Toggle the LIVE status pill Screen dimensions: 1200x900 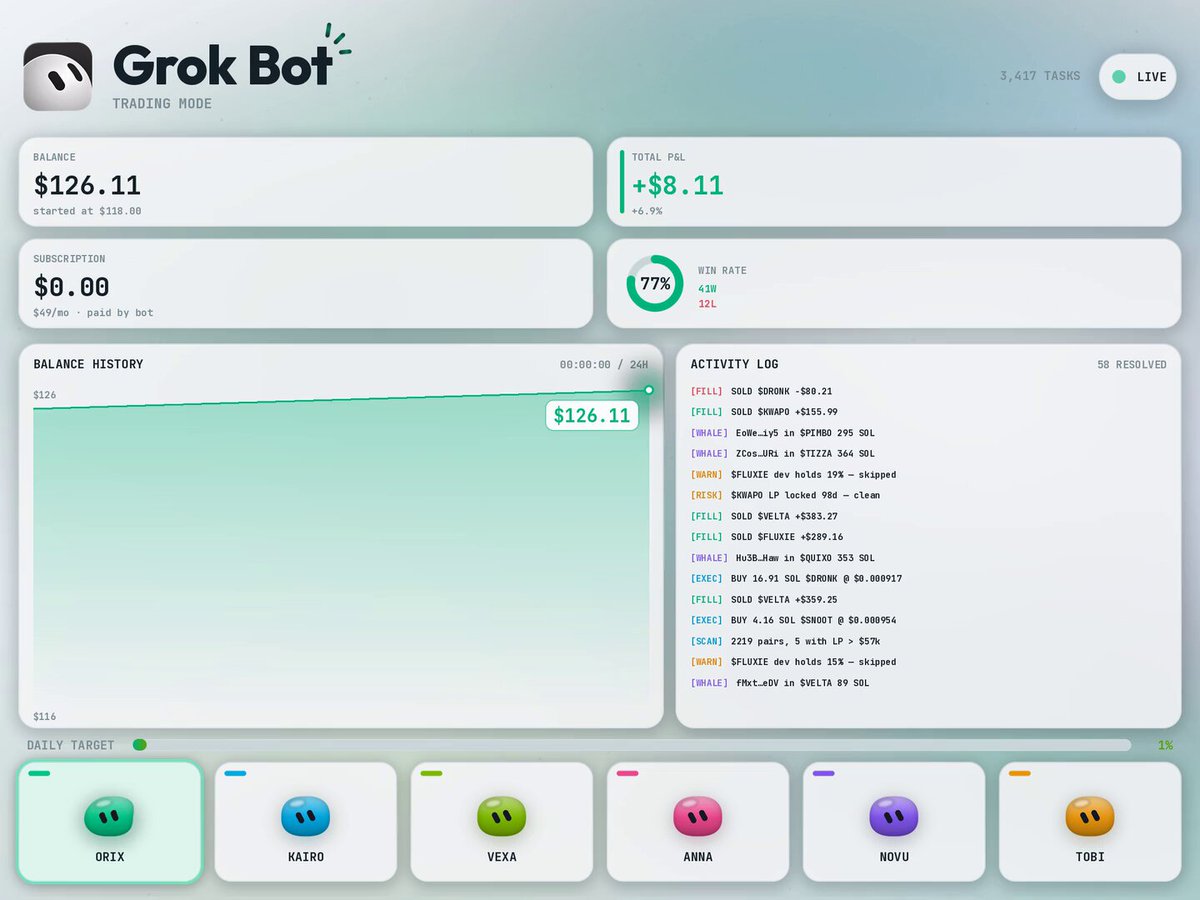1138,77
